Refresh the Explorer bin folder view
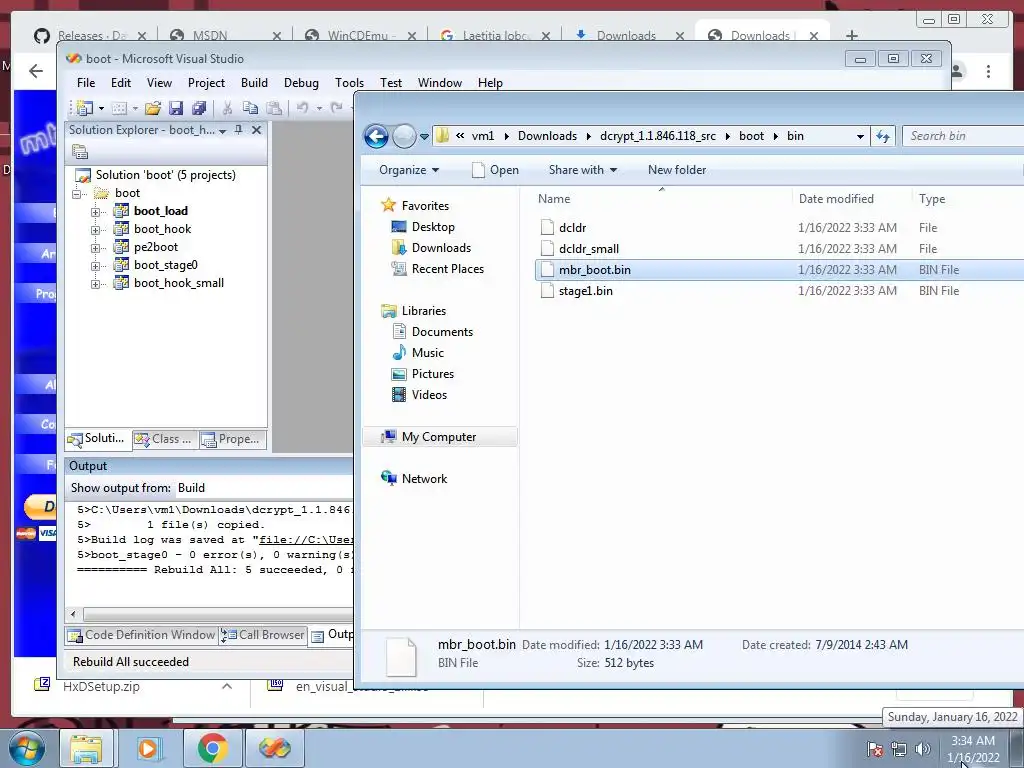 pyautogui.click(x=883, y=136)
